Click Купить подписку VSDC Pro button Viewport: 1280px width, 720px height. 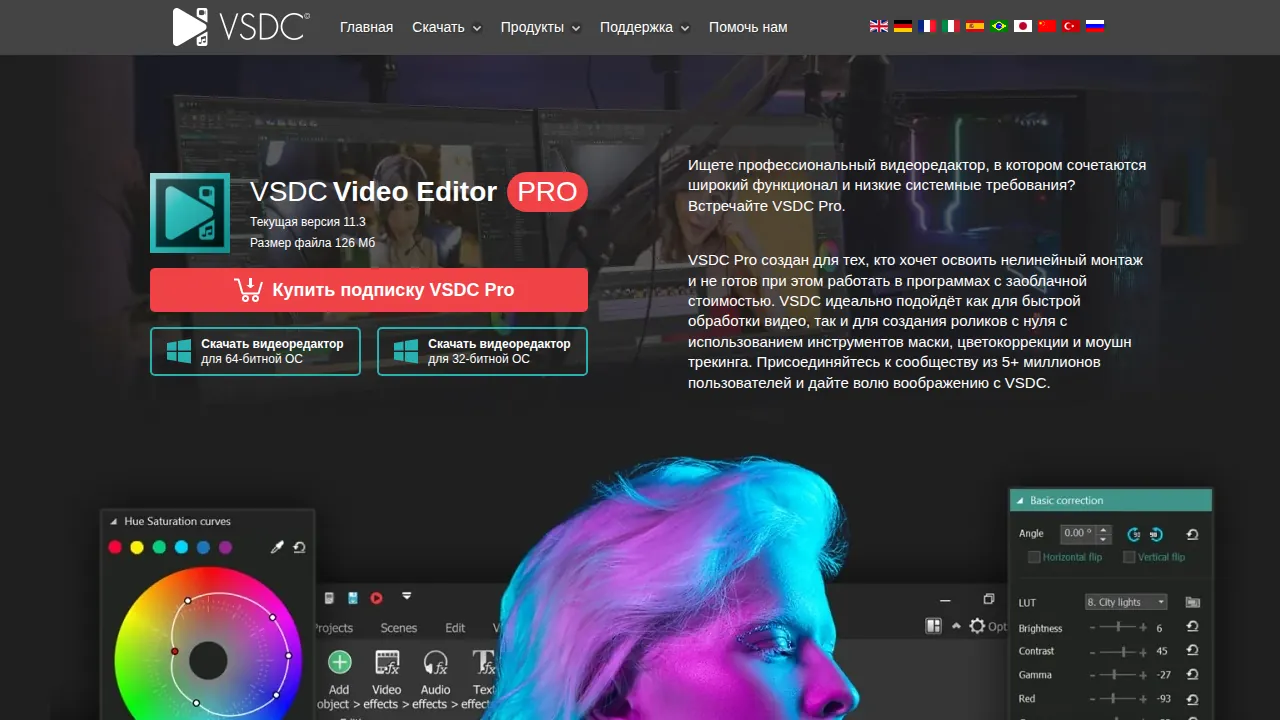click(369, 290)
